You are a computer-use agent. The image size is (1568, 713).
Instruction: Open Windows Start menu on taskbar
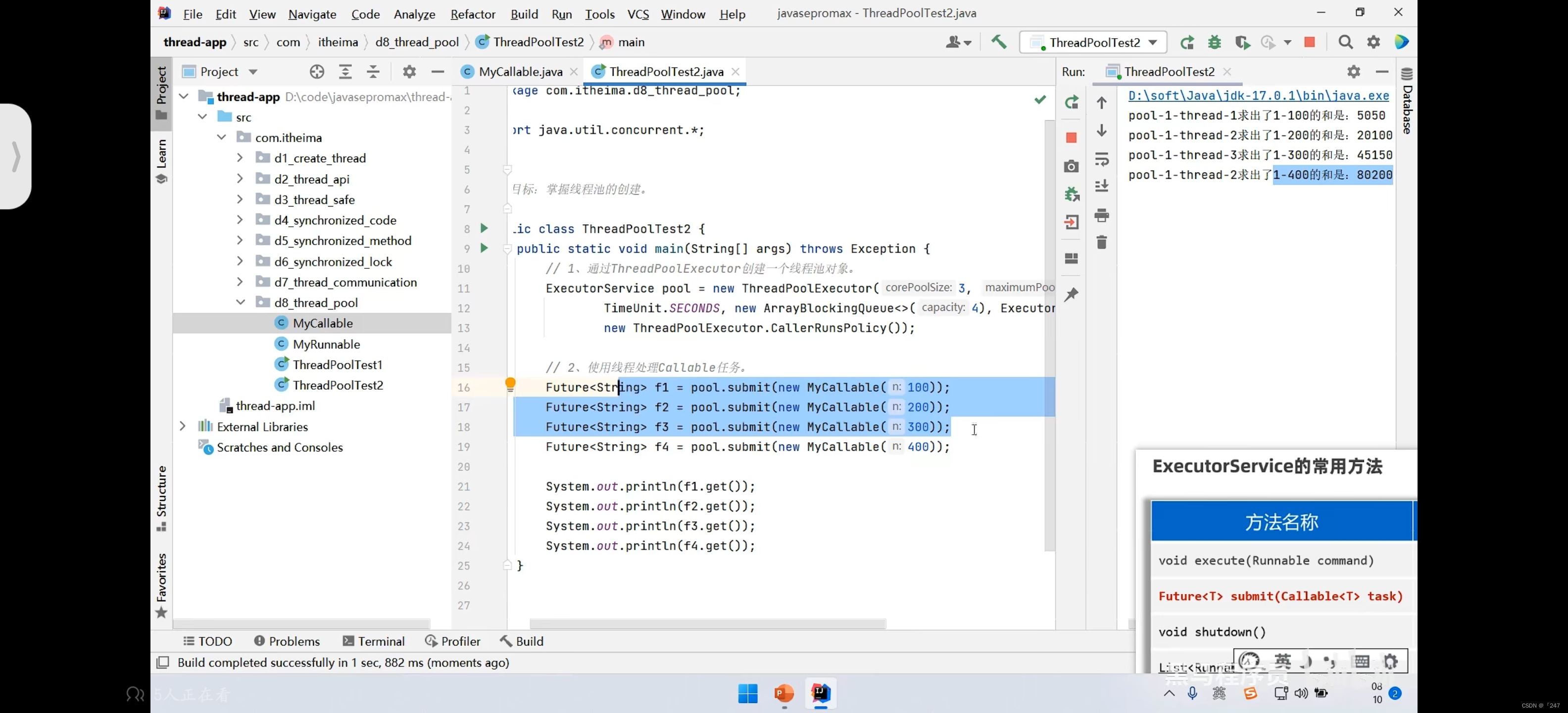point(747,694)
